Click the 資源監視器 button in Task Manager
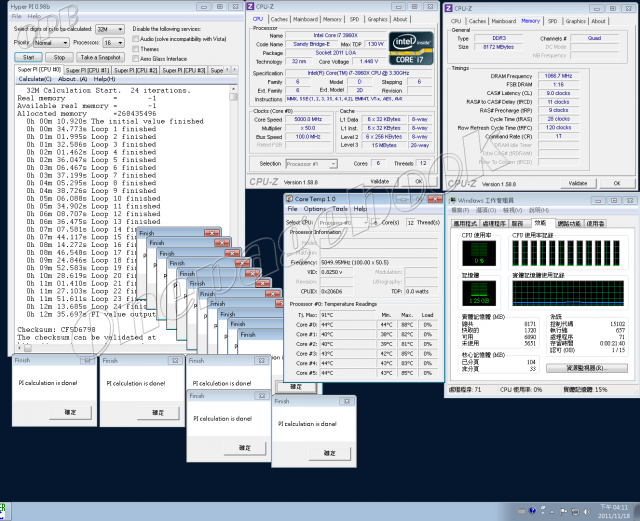This screenshot has height=521, width=640. tap(587, 368)
